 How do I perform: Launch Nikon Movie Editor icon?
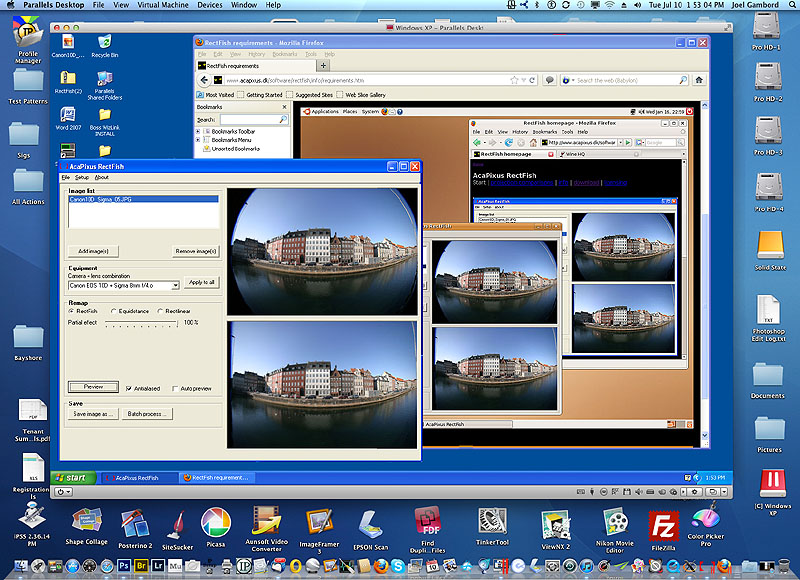[615, 523]
